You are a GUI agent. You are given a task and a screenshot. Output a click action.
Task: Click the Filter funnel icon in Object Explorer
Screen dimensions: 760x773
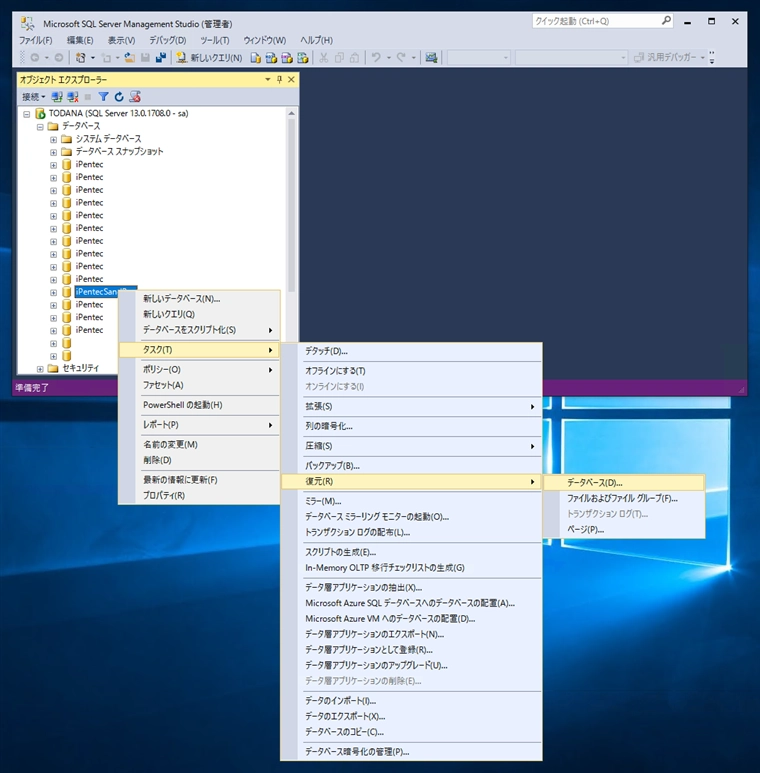click(x=104, y=97)
